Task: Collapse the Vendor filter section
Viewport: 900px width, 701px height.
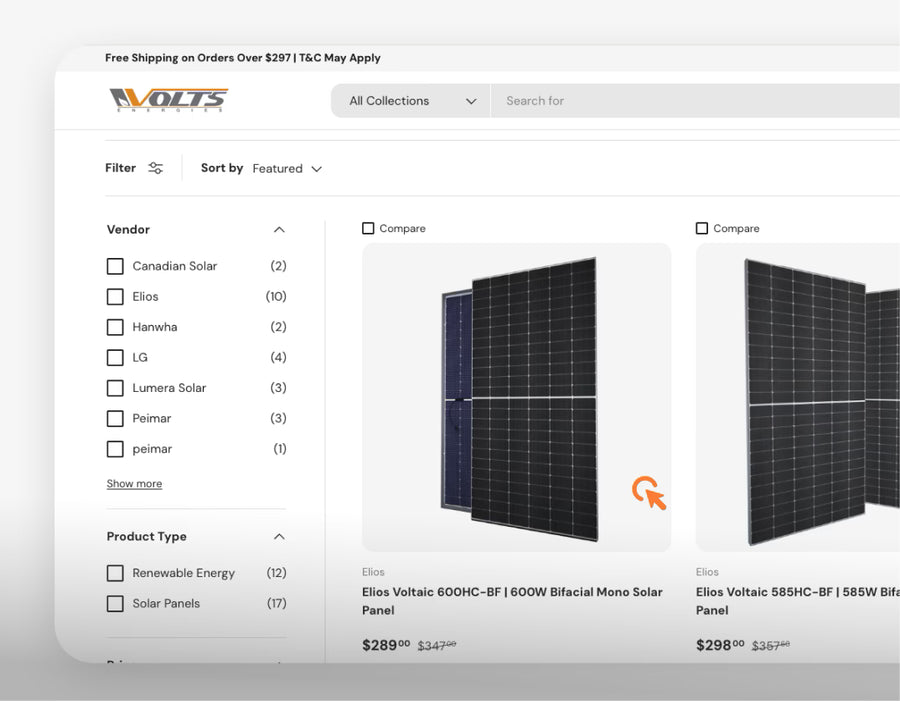Action: pos(279,230)
